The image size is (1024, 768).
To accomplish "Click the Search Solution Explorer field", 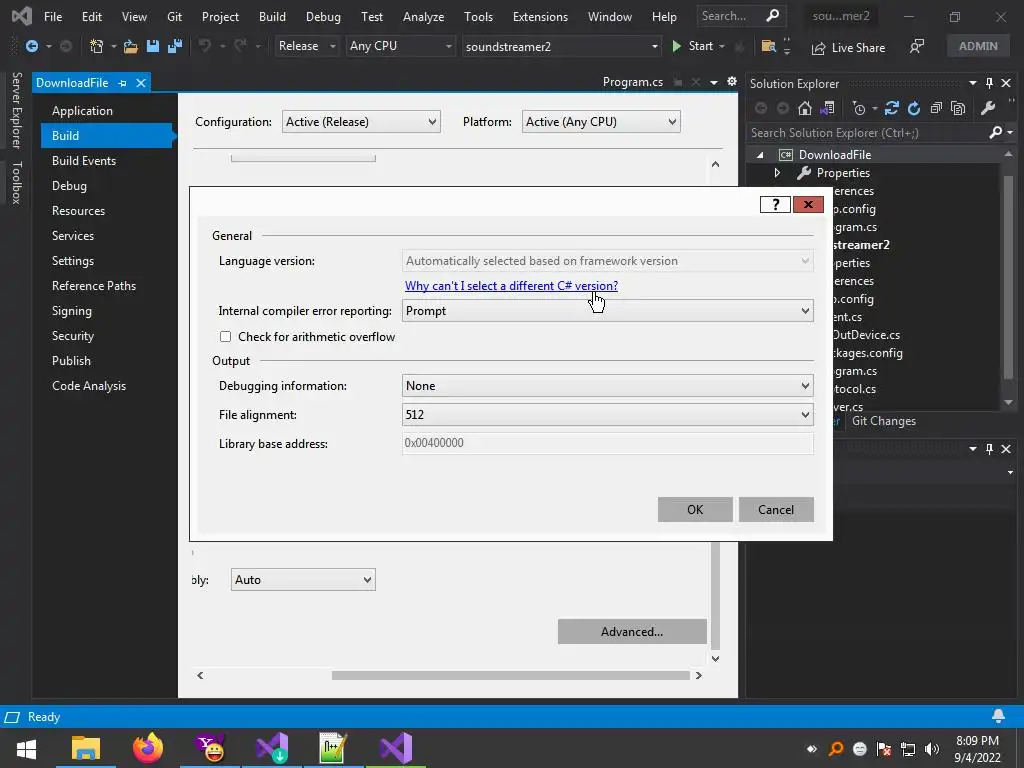I will [x=866, y=133].
